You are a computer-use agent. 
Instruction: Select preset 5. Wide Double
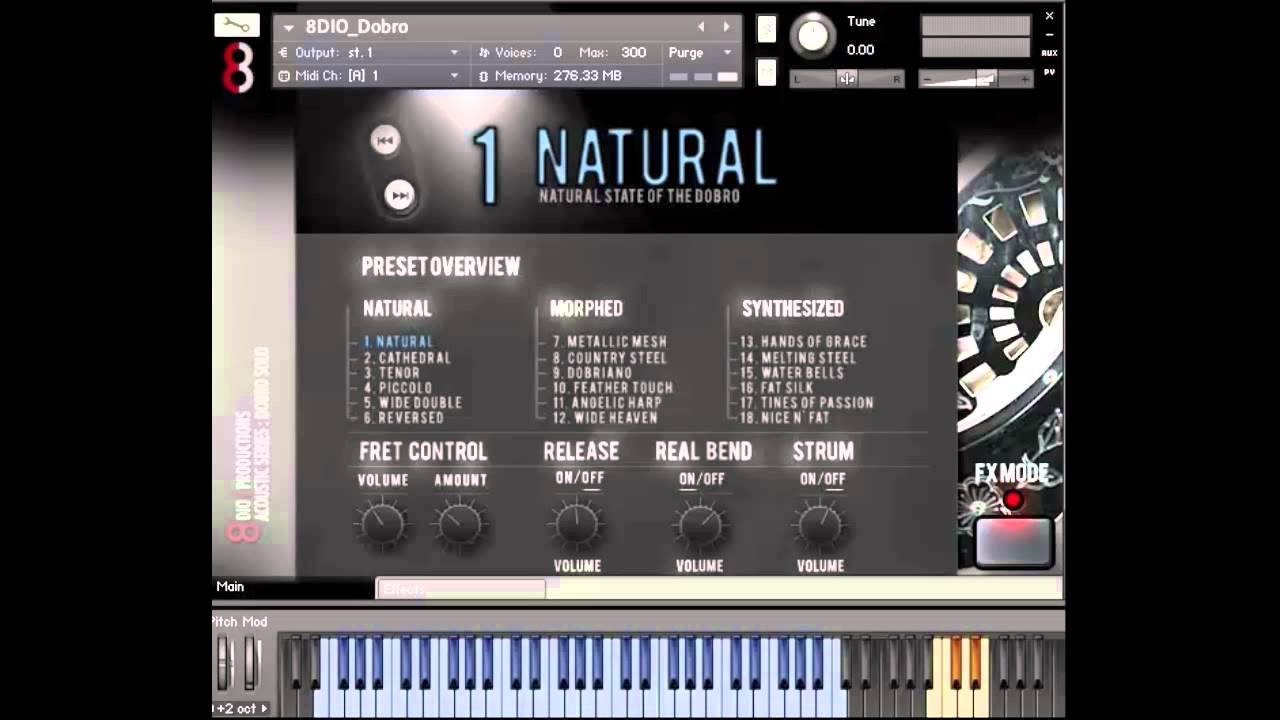[x=413, y=403]
